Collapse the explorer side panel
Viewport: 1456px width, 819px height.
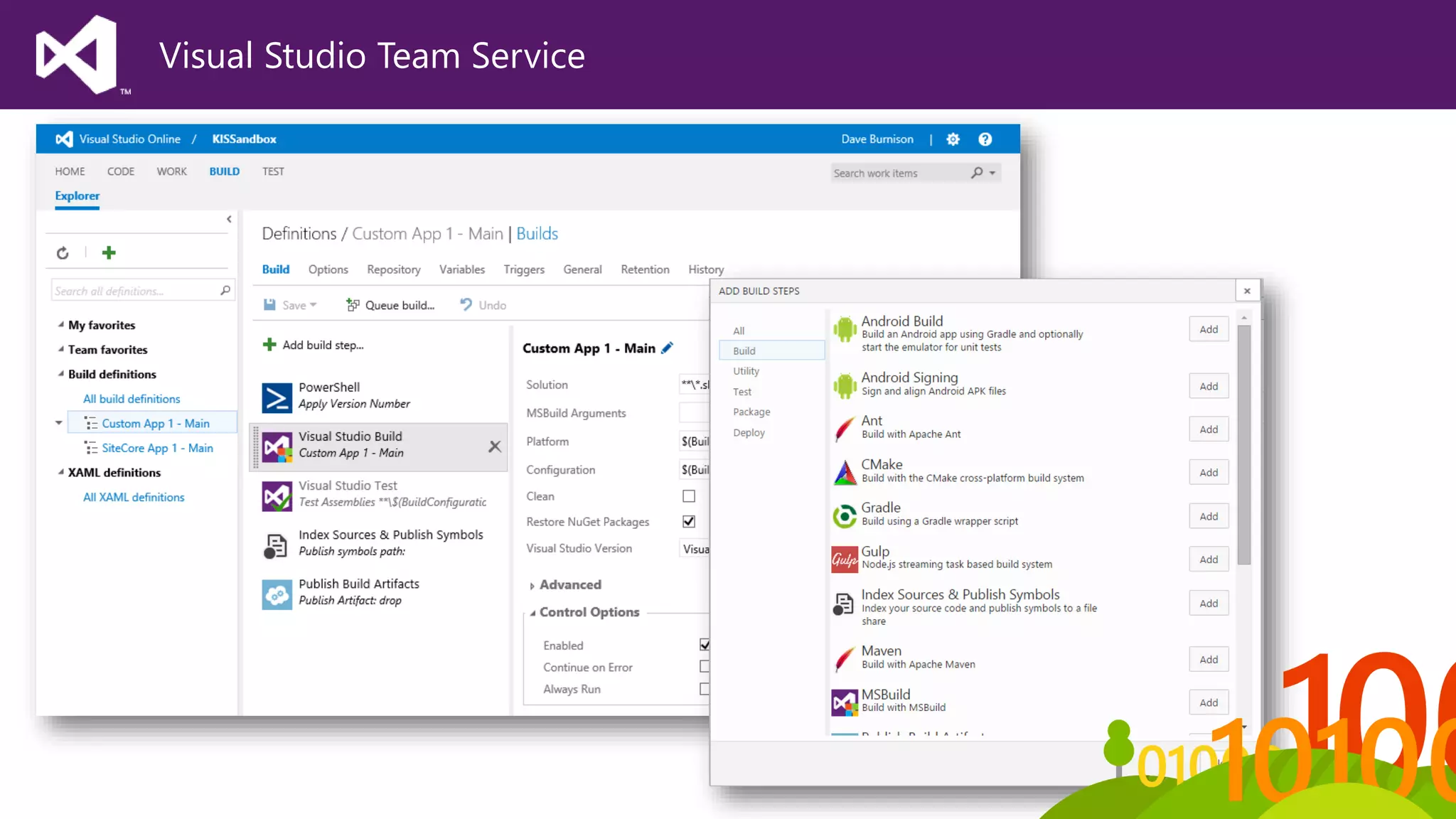[x=229, y=219]
